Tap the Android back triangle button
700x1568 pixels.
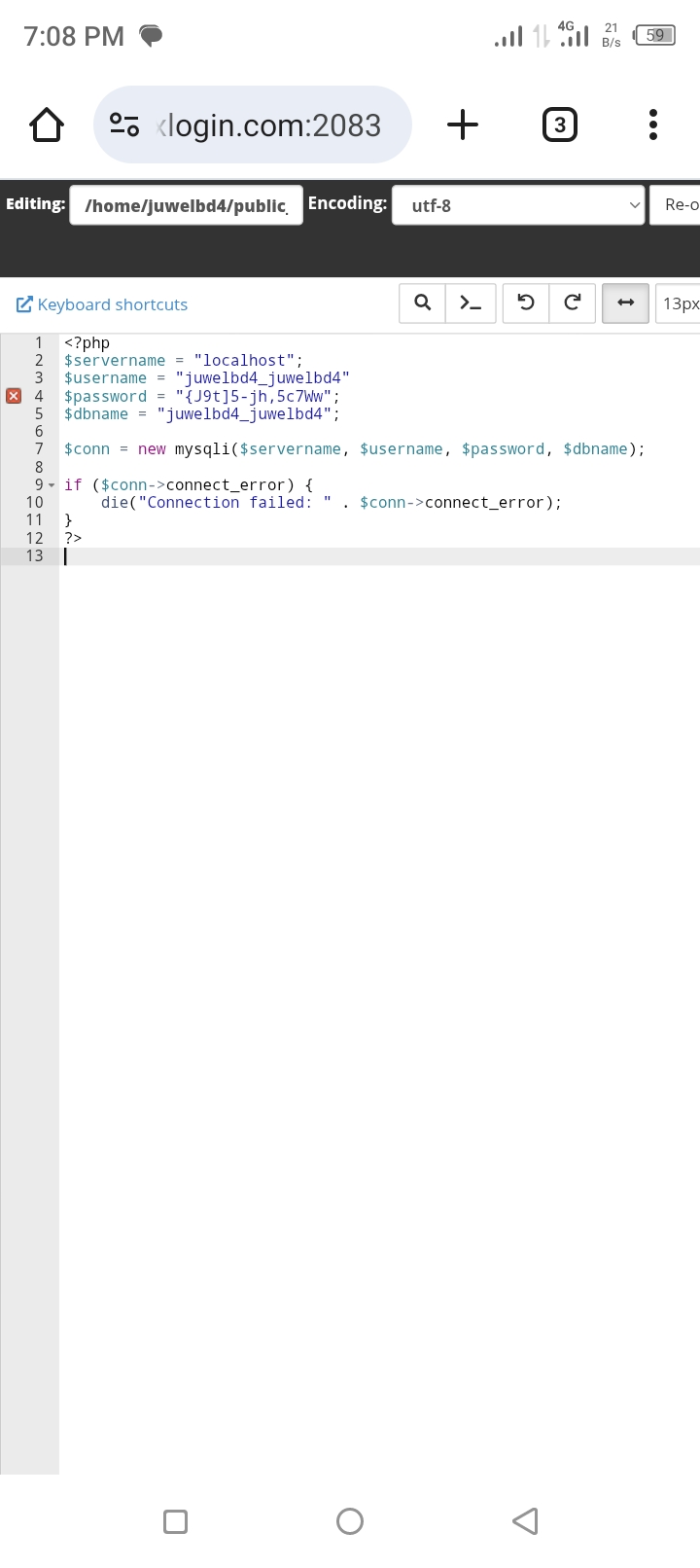coord(525,1521)
